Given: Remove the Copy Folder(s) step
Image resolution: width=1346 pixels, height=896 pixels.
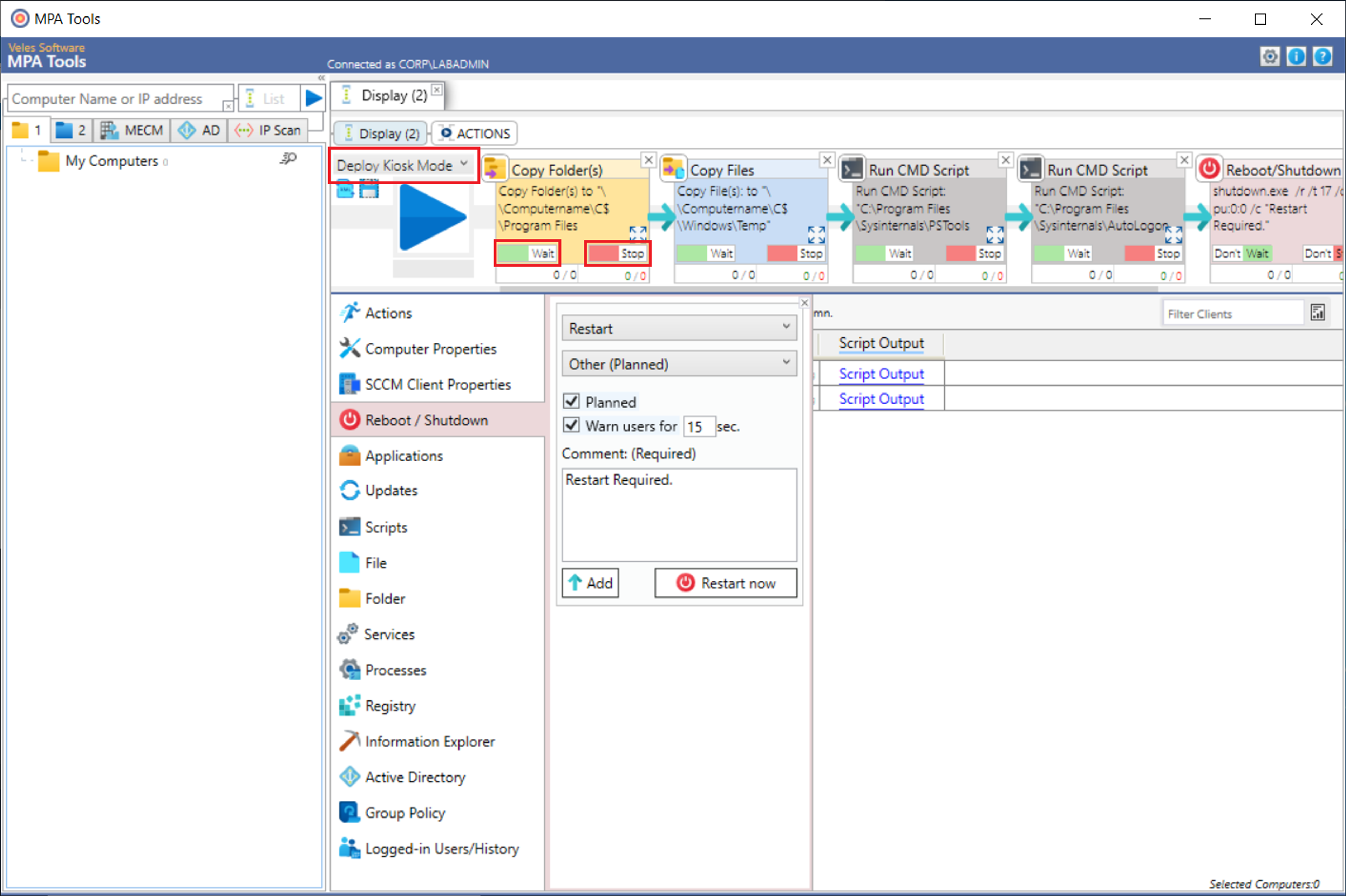Looking at the screenshot, I should pos(648,160).
